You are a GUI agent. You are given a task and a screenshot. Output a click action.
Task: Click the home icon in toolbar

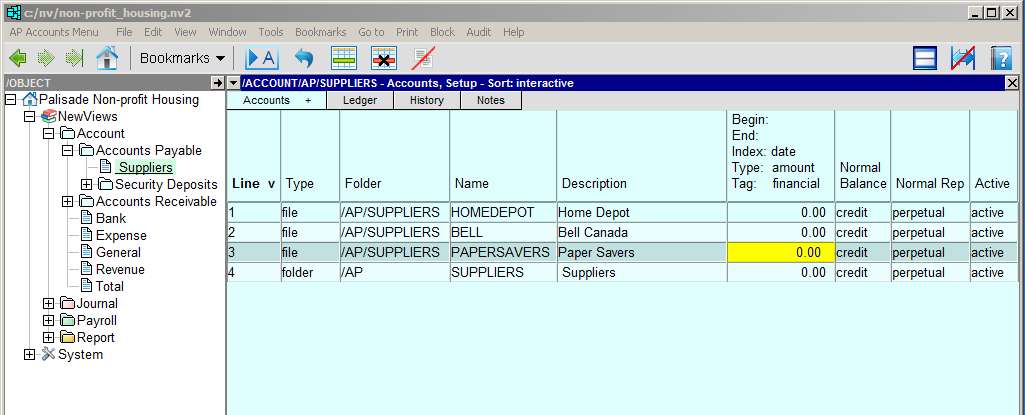(106, 58)
